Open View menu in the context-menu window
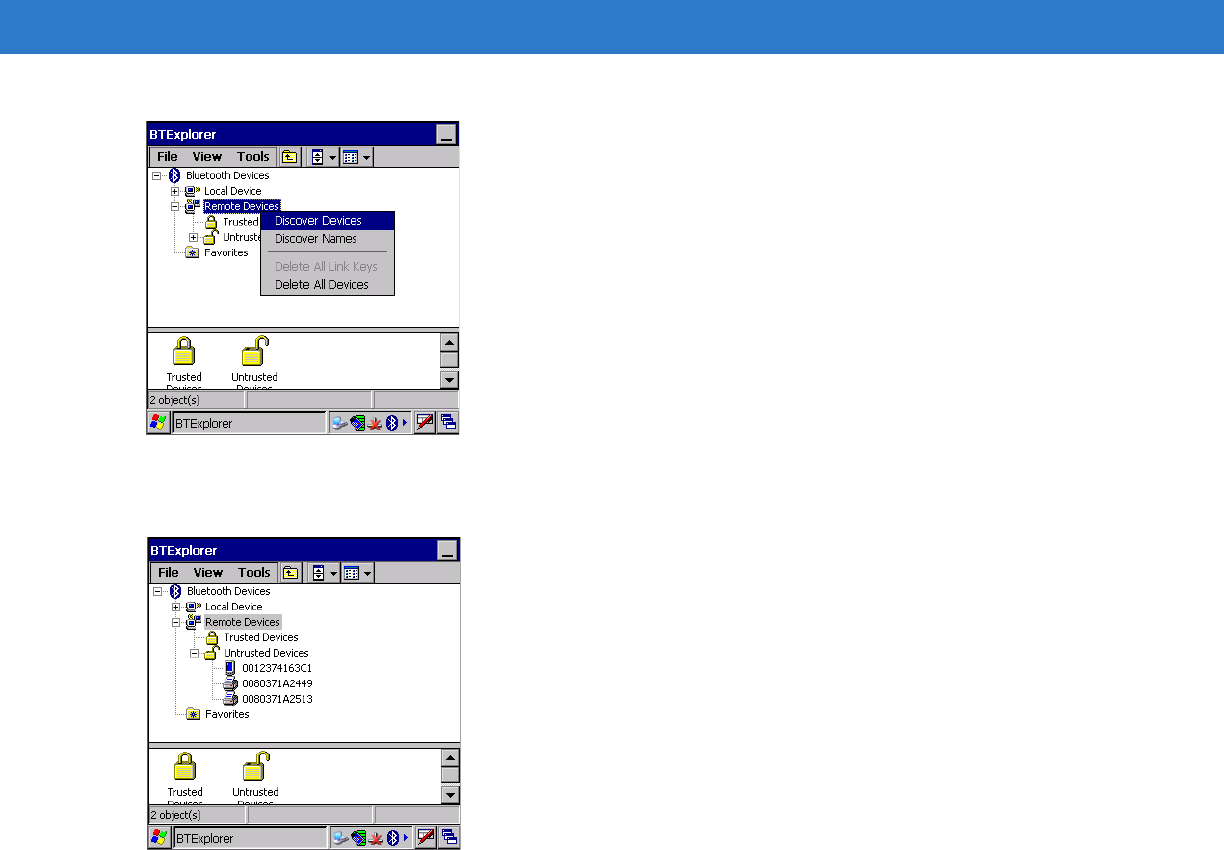1224x850 pixels. (x=207, y=157)
